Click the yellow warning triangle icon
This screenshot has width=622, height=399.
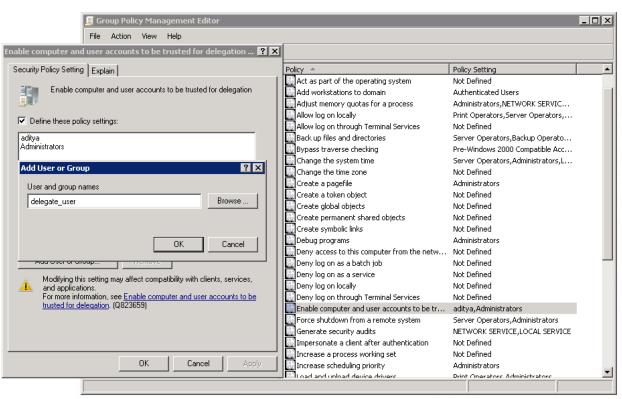click(26, 286)
